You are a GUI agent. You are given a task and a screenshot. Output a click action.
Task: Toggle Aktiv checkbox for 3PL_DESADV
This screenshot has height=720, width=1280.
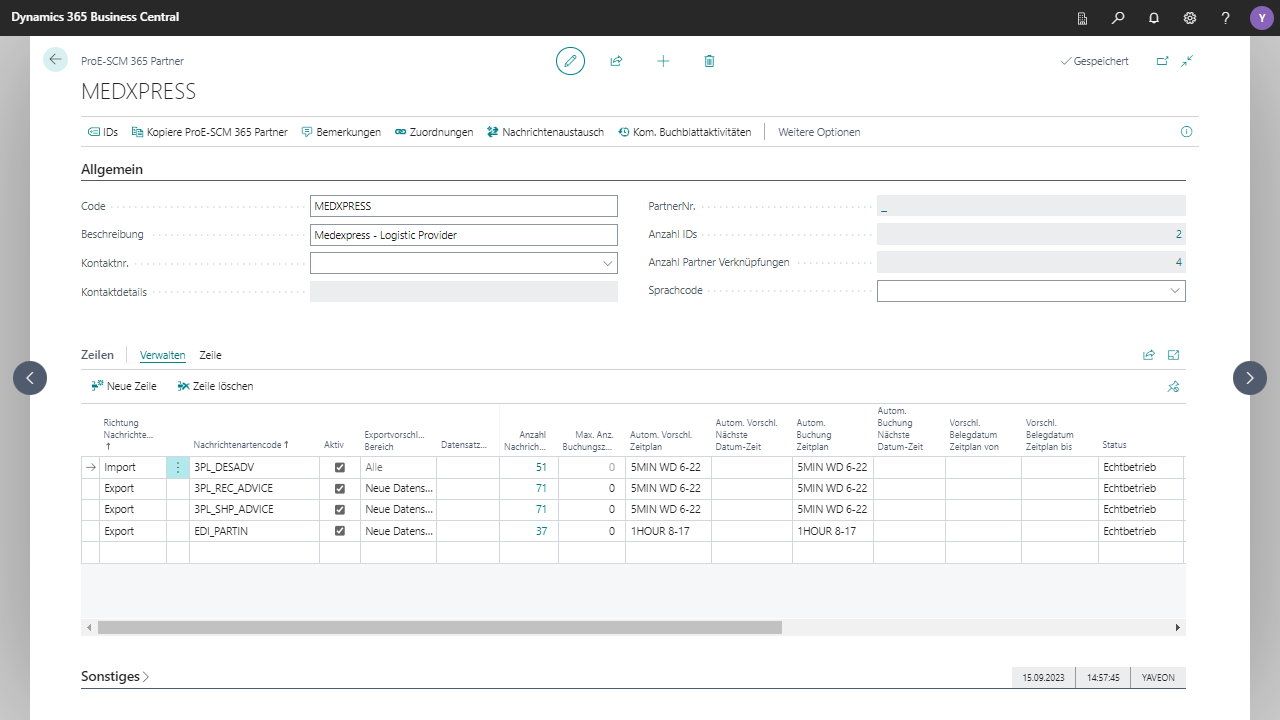tap(340, 467)
